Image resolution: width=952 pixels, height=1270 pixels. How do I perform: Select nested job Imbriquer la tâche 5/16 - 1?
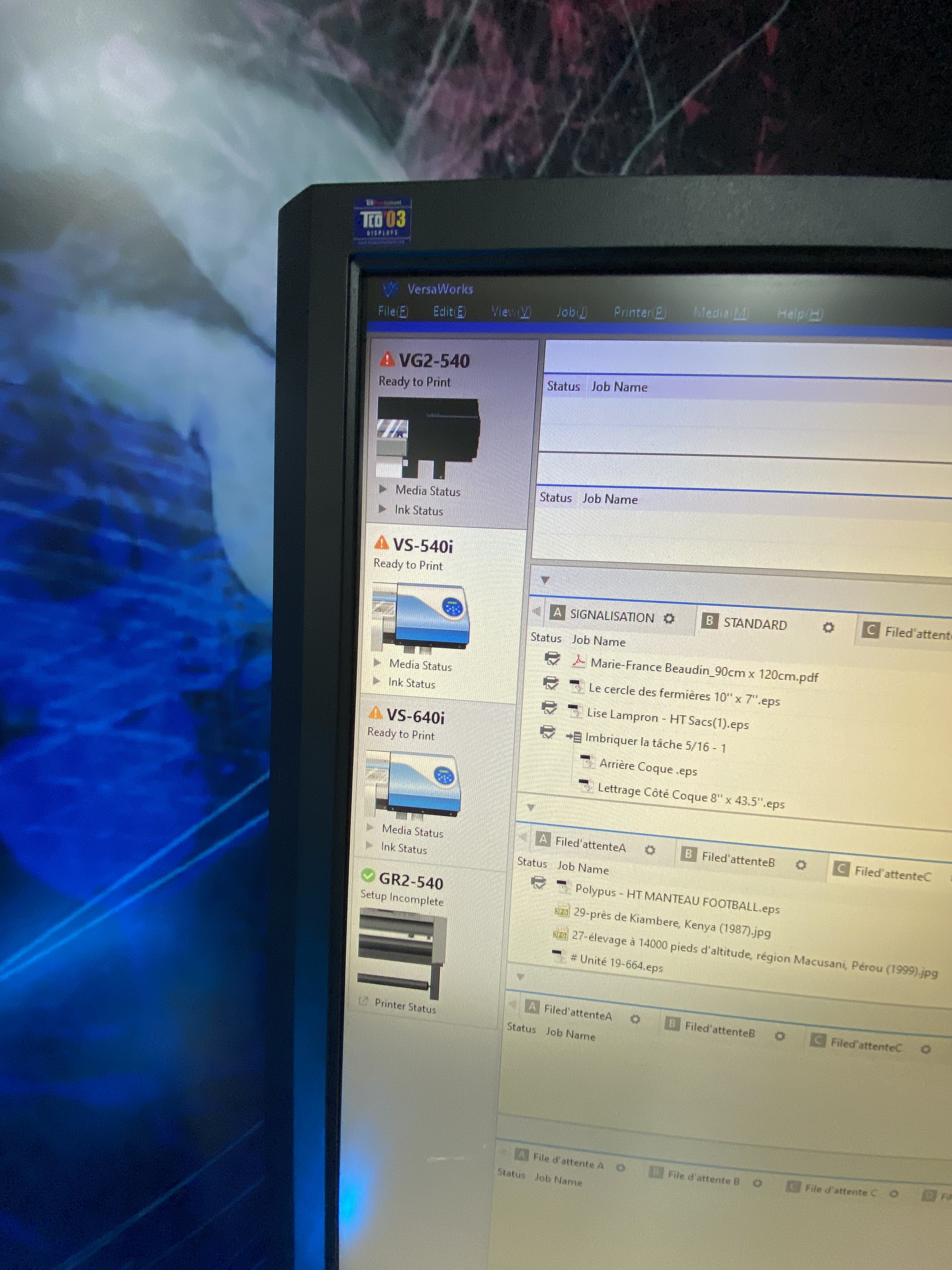click(x=655, y=742)
